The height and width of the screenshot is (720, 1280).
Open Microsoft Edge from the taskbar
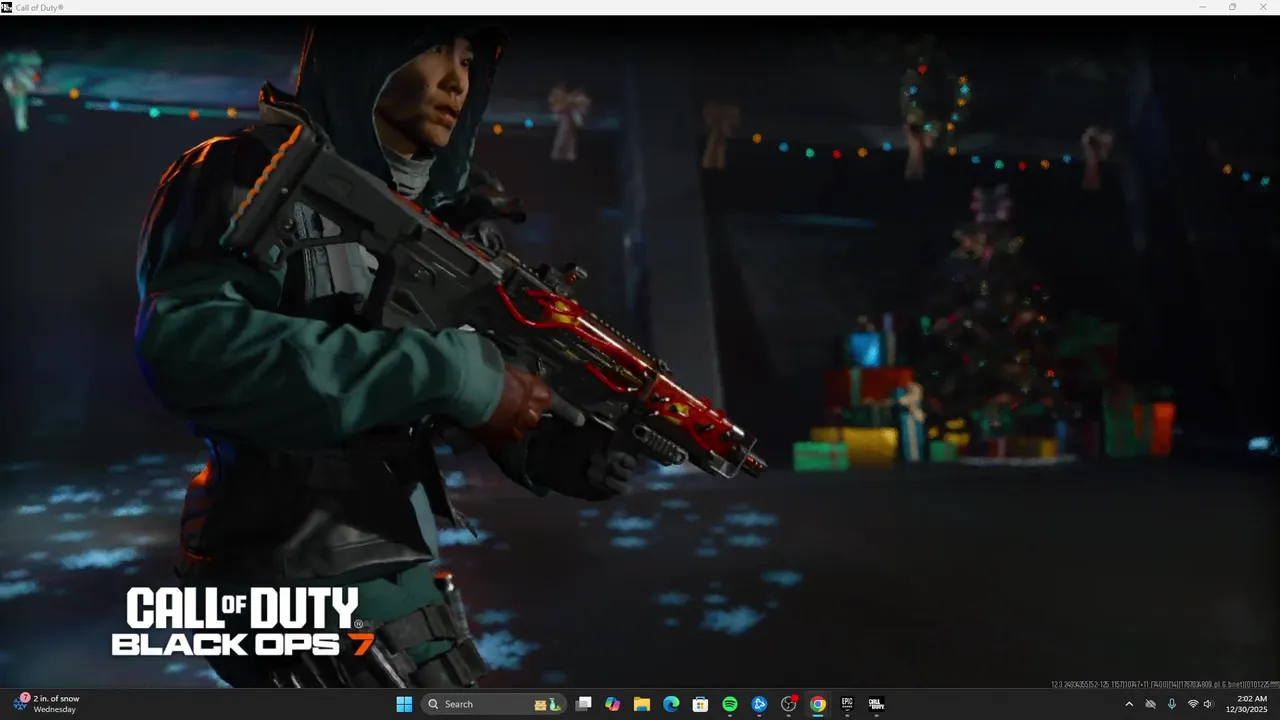(671, 704)
